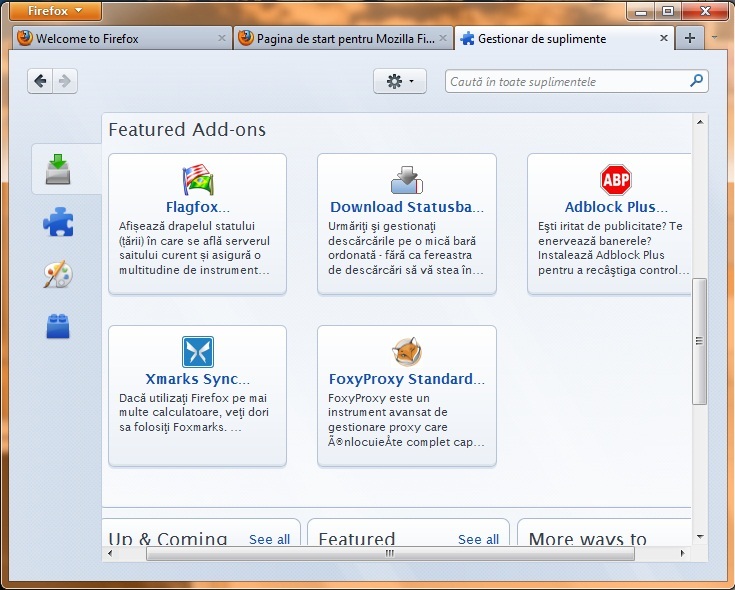
Task: Click the Flagfox description text
Action: pyautogui.click(x=195, y=248)
